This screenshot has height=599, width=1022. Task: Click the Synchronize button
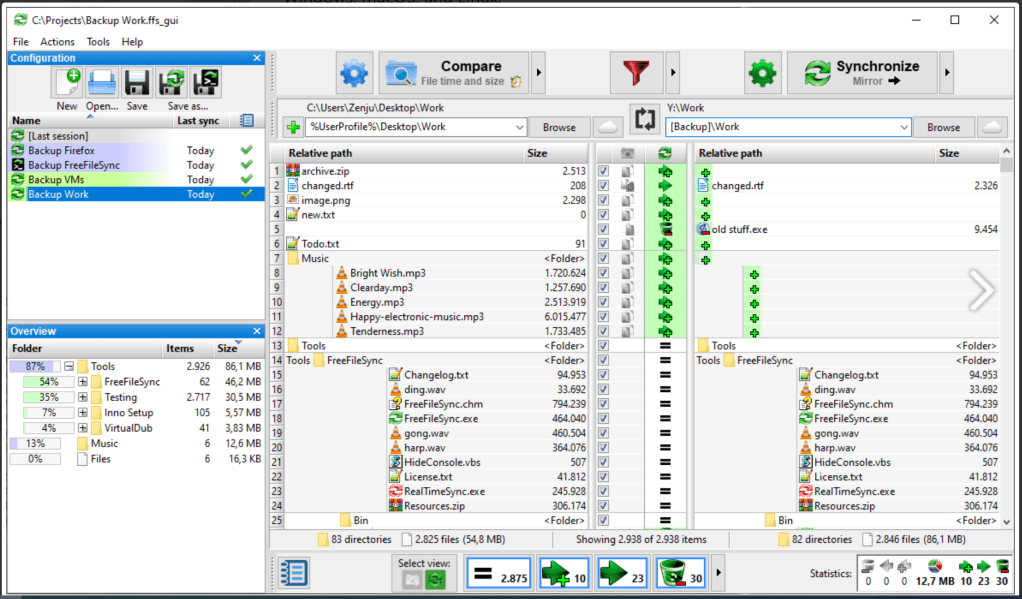863,73
